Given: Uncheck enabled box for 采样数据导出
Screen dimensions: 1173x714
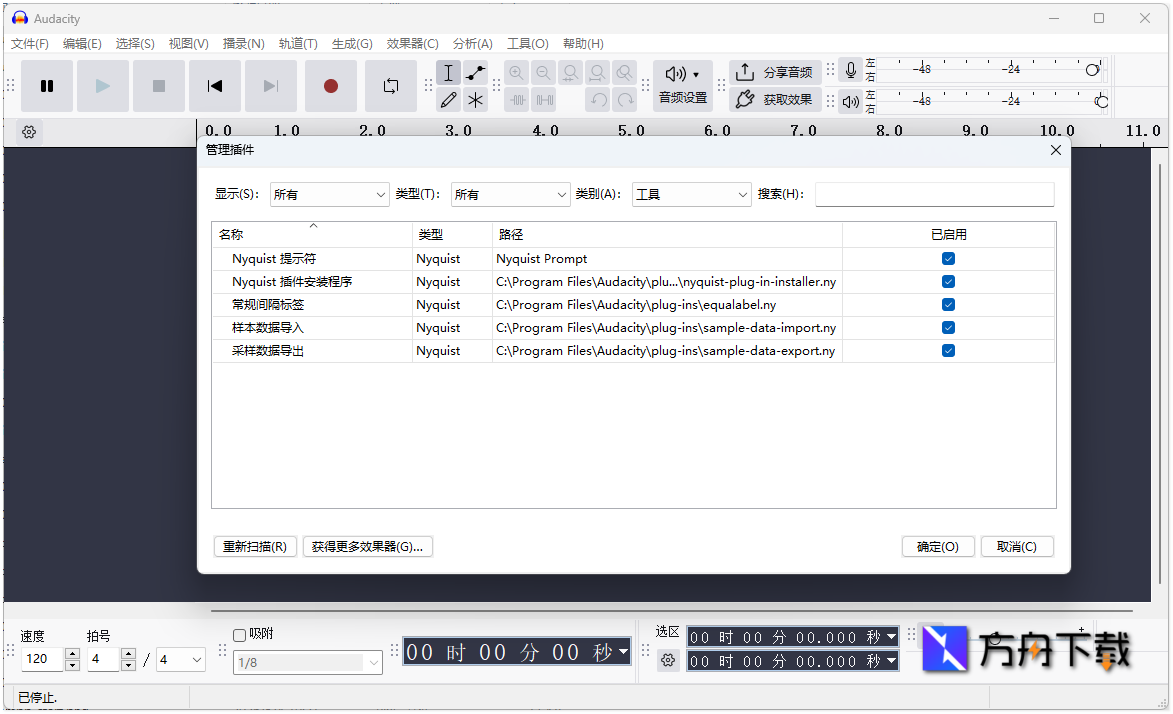Looking at the screenshot, I should click(949, 351).
